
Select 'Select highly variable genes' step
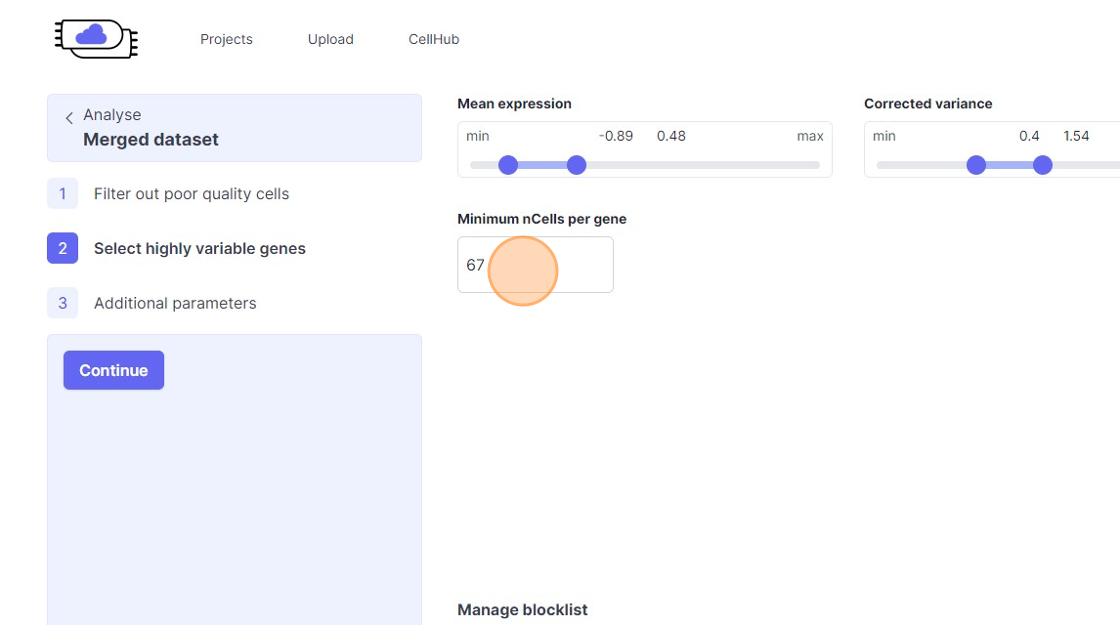[x=199, y=248]
